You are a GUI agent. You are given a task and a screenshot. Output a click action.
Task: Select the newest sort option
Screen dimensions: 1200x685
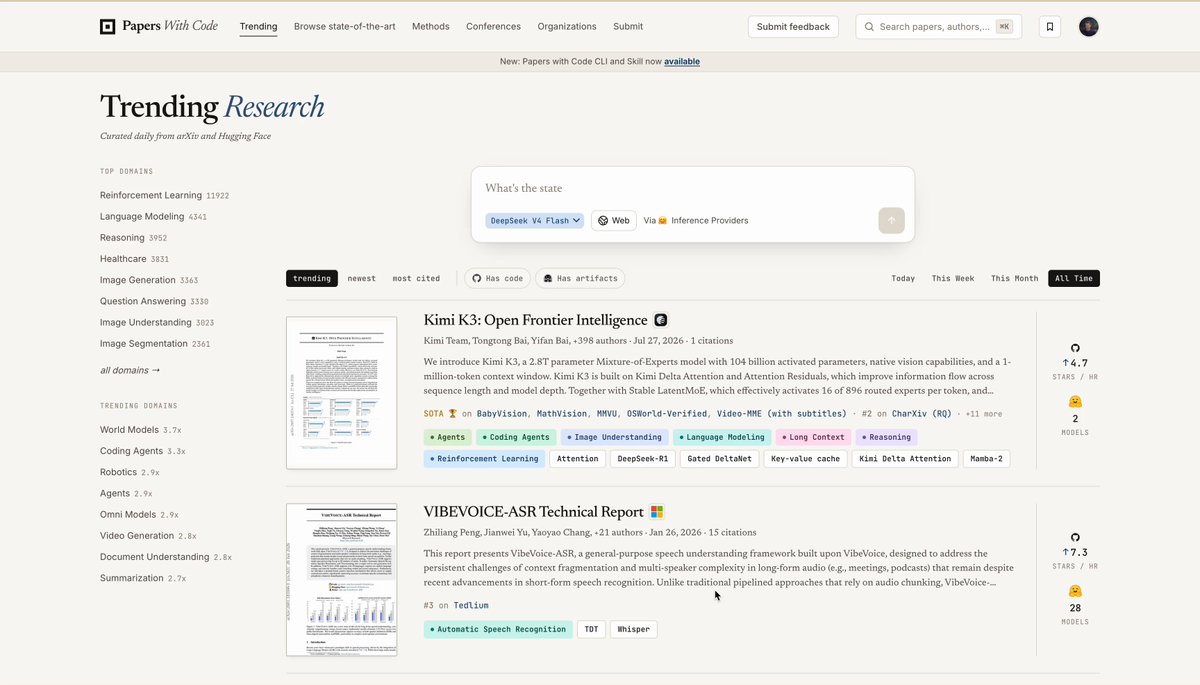[x=362, y=278]
